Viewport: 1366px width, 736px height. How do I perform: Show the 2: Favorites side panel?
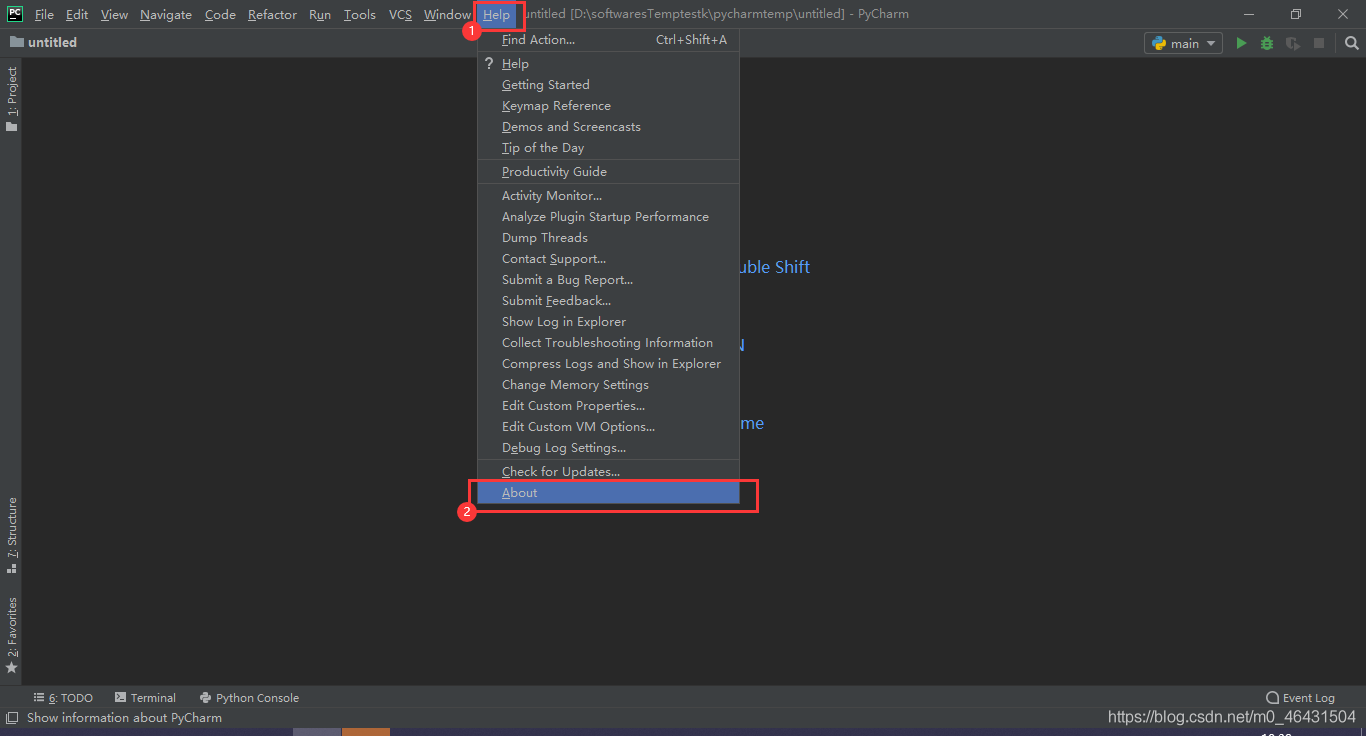(x=12, y=634)
